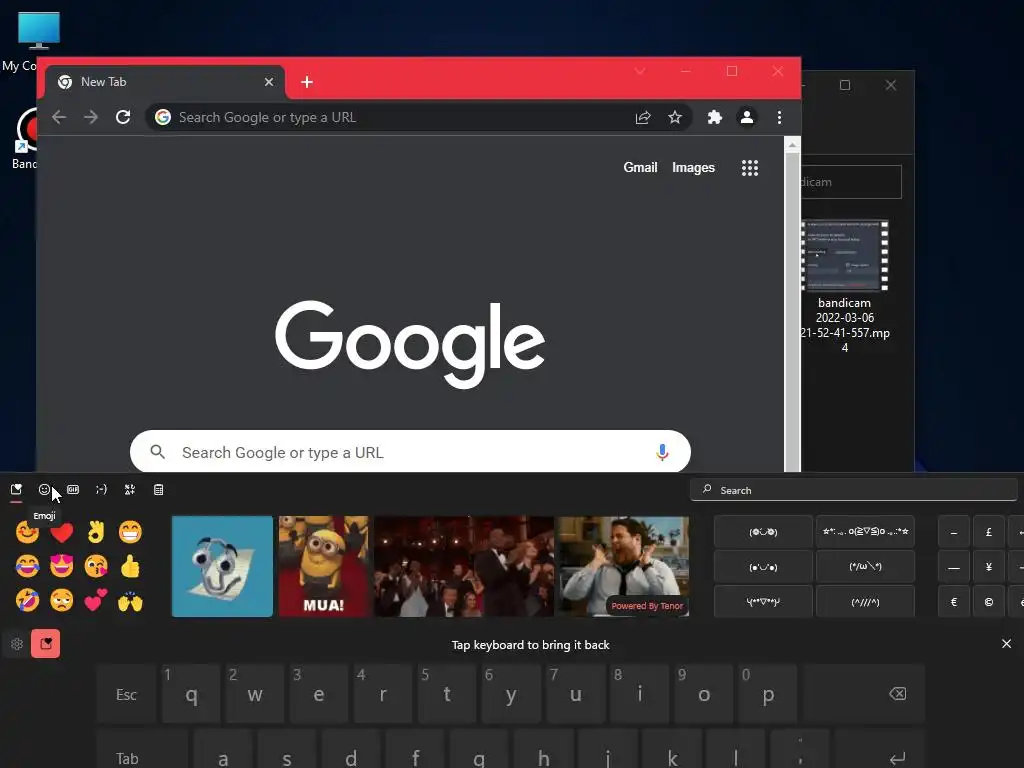Tap the backspace key on touch keyboard
Screen dimensions: 1024x768
[865, 694]
